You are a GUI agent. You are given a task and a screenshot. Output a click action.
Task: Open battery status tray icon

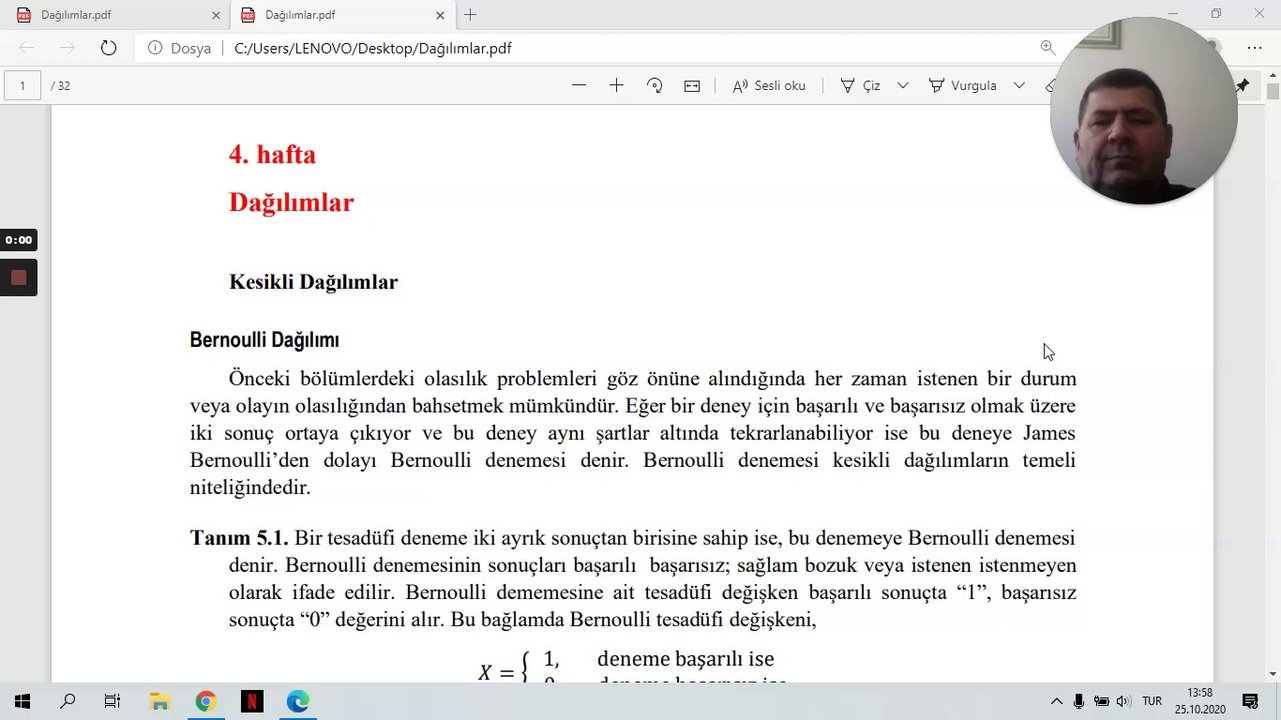[1101, 702]
